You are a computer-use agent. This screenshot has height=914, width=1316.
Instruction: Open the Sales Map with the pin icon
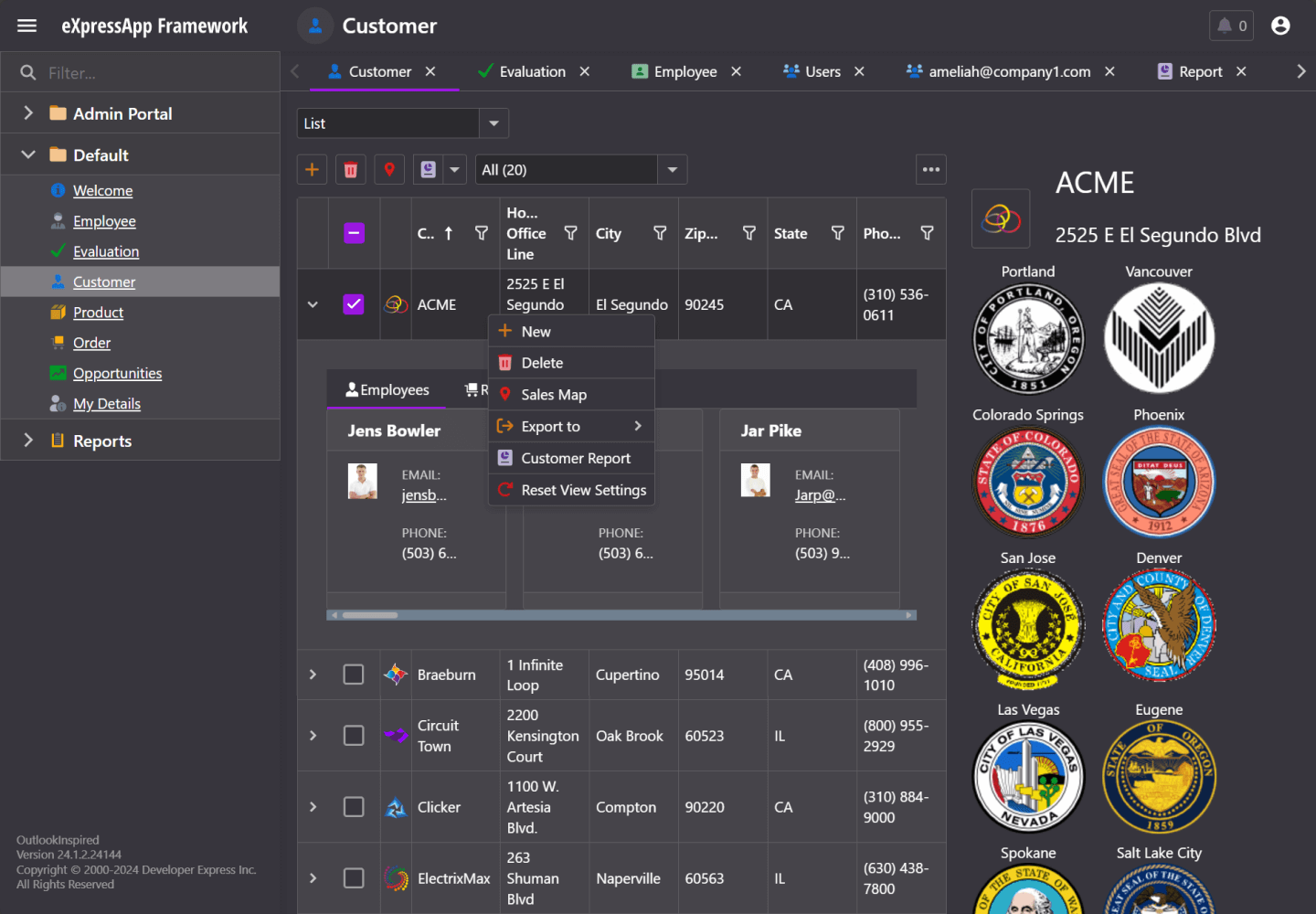coord(388,169)
